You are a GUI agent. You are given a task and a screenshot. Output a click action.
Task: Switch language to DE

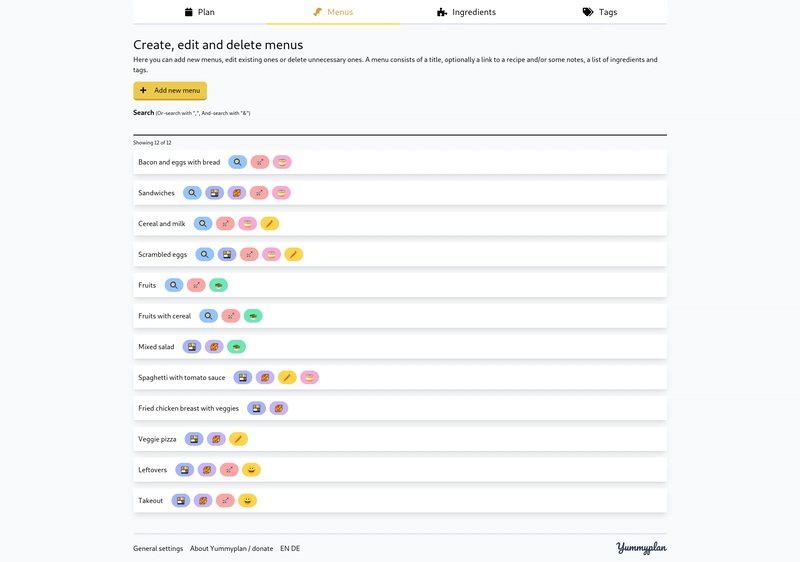point(295,549)
